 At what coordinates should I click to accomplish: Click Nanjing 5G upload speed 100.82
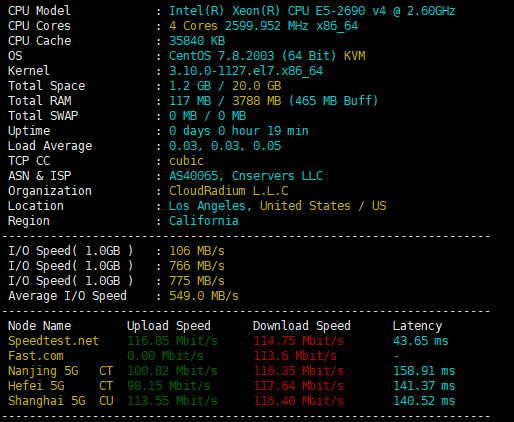click(172, 371)
